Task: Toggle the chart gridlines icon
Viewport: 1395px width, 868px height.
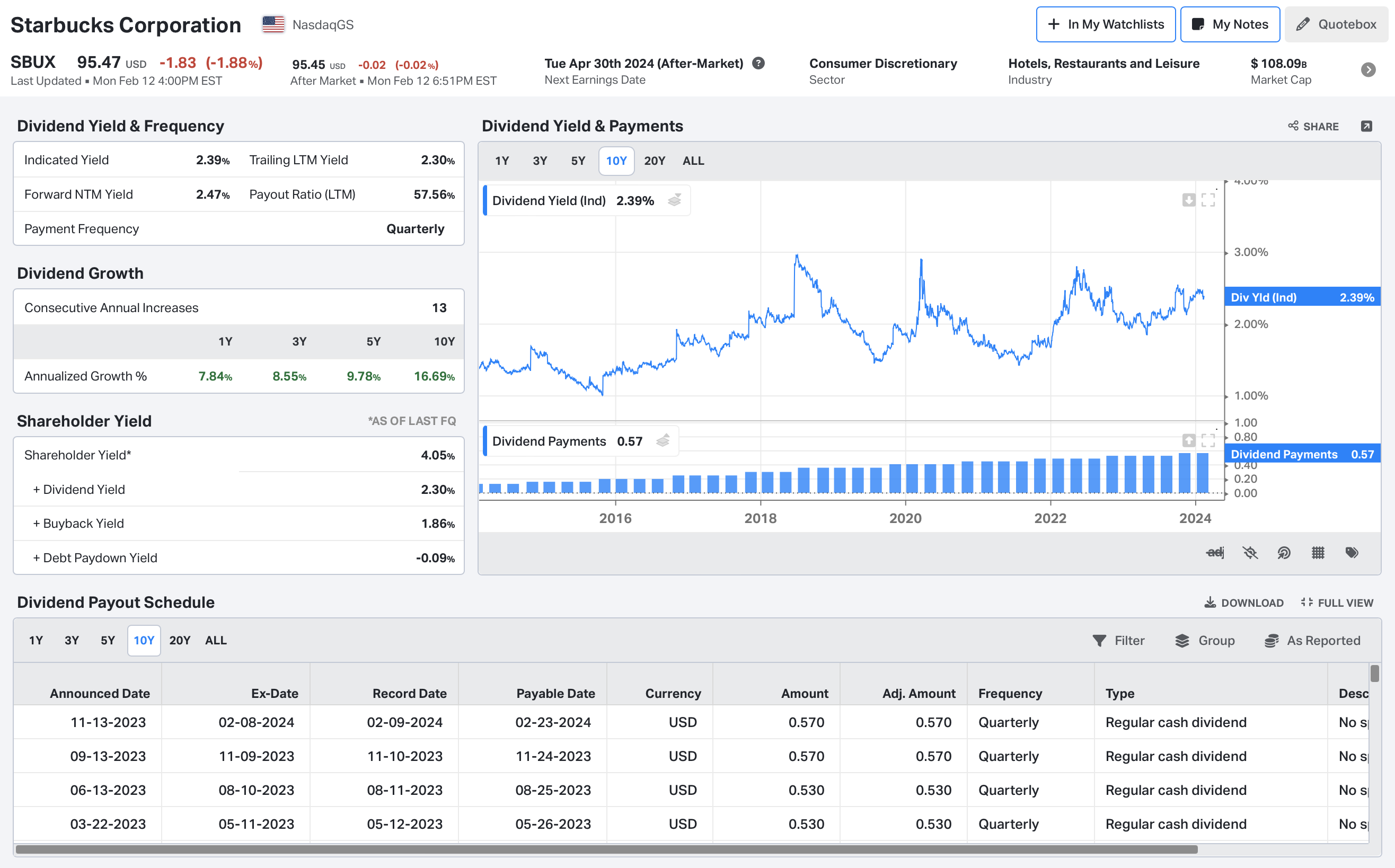Action: [x=1318, y=552]
